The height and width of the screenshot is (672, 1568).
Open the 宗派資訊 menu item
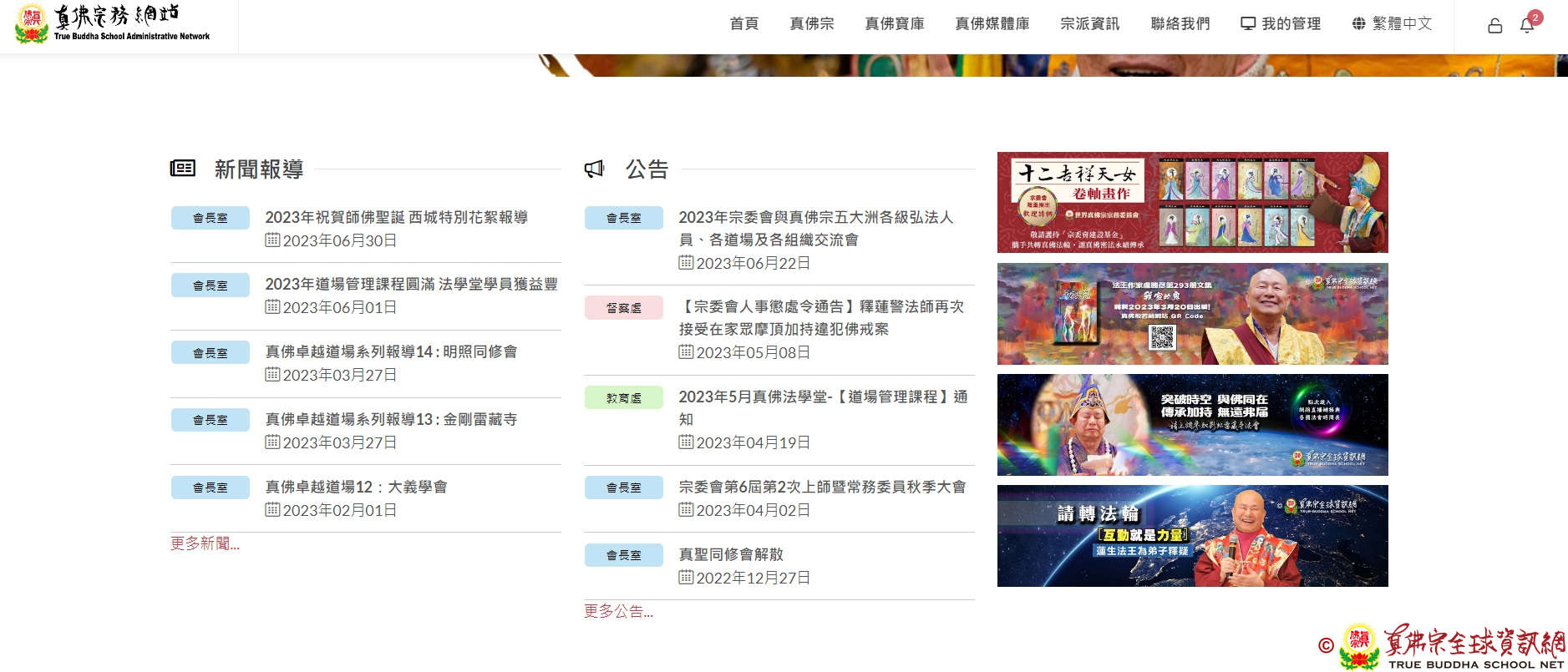(x=1089, y=23)
